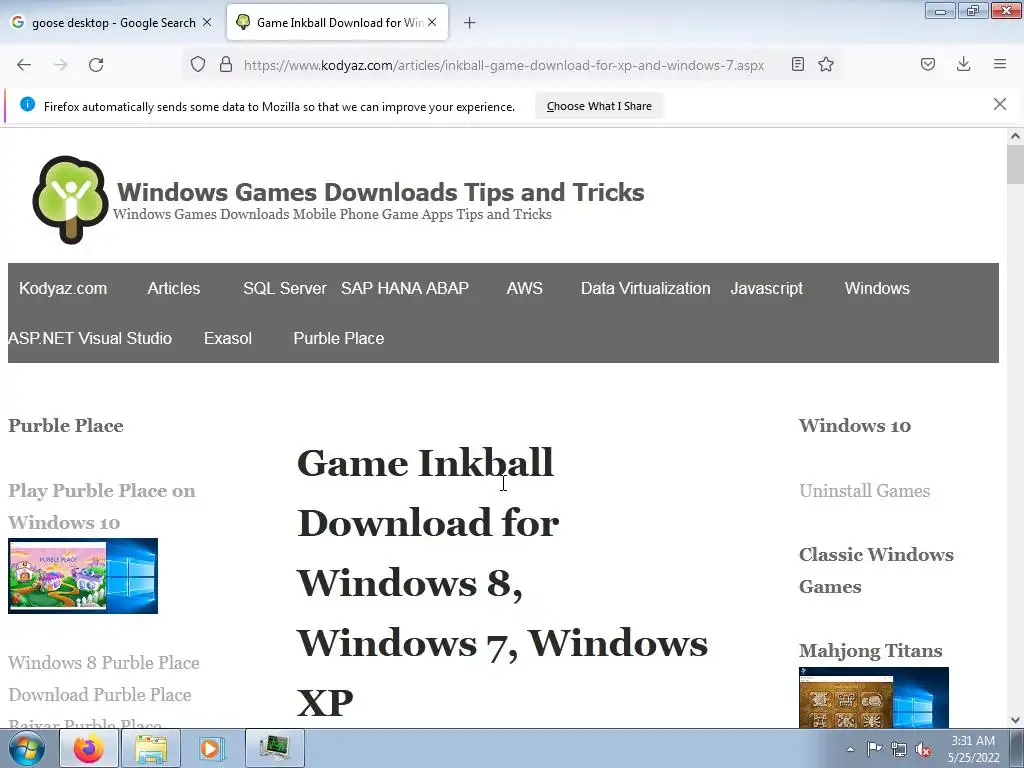
Task: Click the Kodyaz green tree logo
Action: coord(71,200)
